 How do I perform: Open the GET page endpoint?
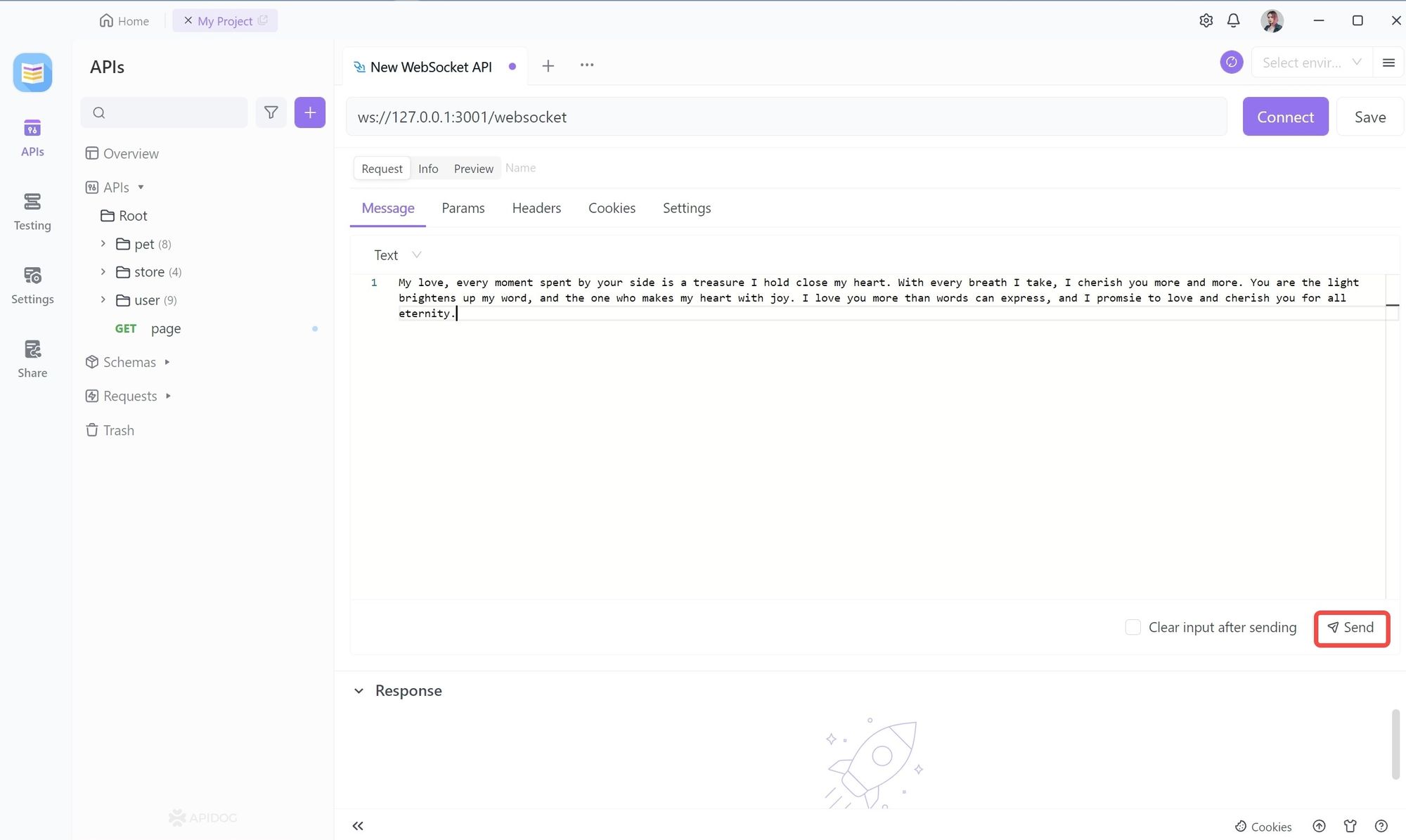point(148,328)
